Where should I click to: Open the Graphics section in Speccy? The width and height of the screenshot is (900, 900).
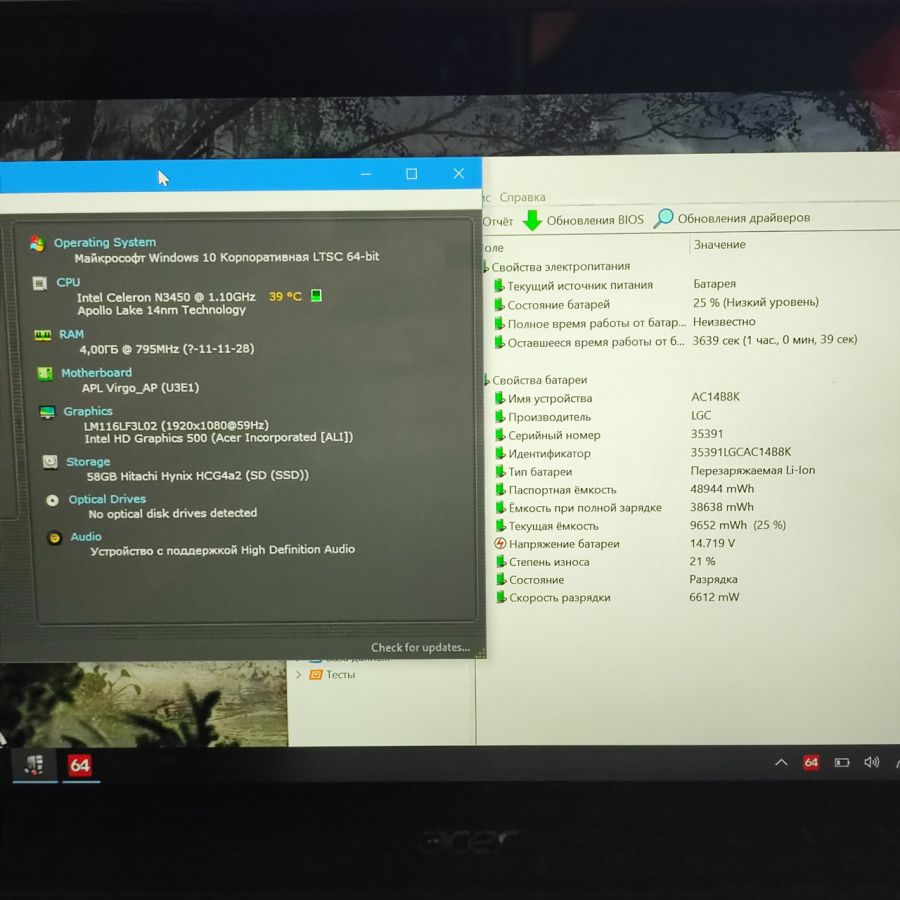pos(88,411)
